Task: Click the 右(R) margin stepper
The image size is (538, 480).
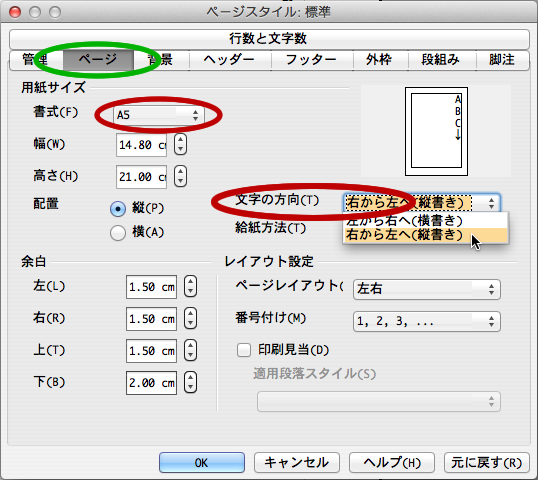Action: (x=190, y=319)
